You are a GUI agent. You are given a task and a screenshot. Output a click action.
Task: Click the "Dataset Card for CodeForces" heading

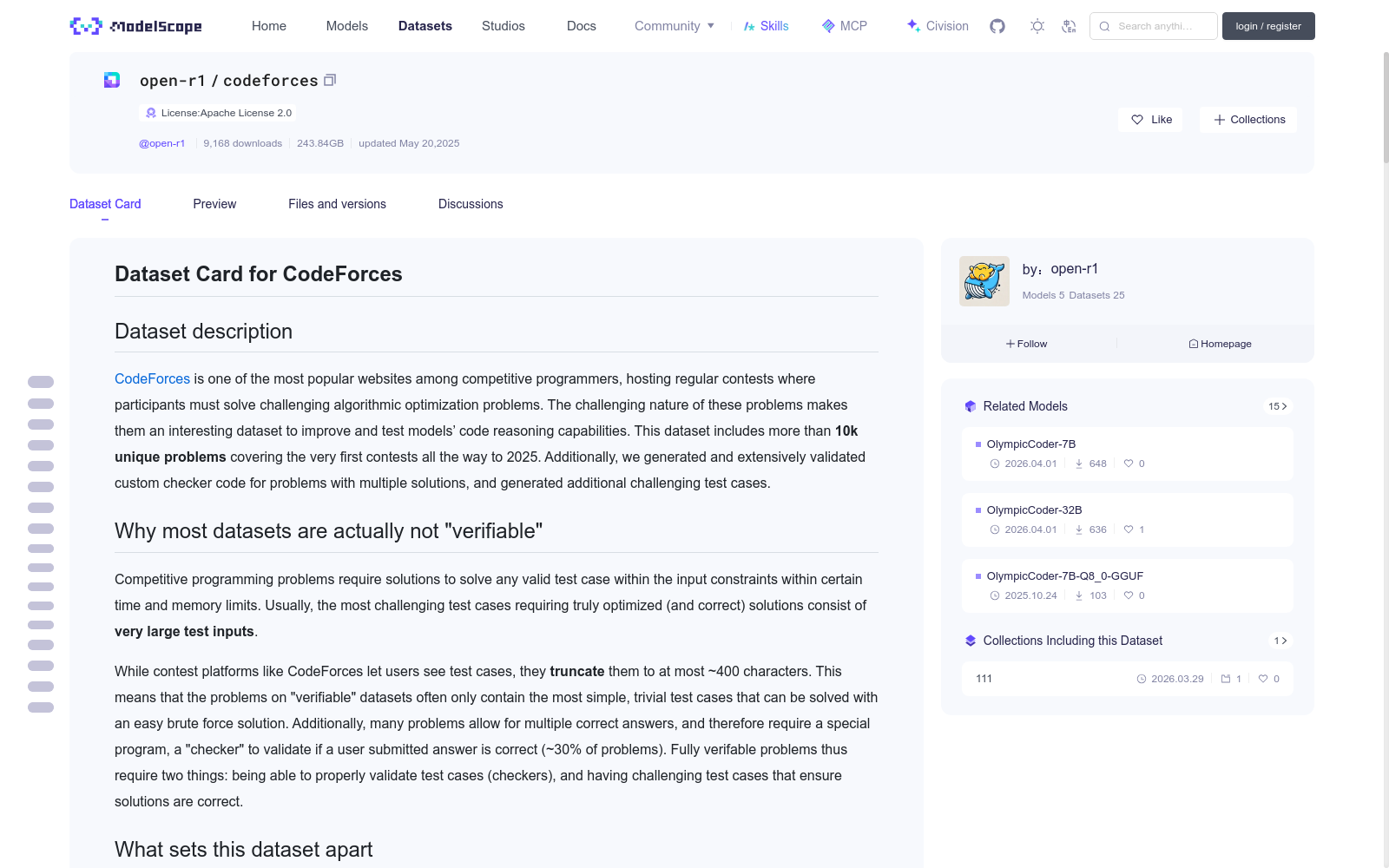click(259, 274)
